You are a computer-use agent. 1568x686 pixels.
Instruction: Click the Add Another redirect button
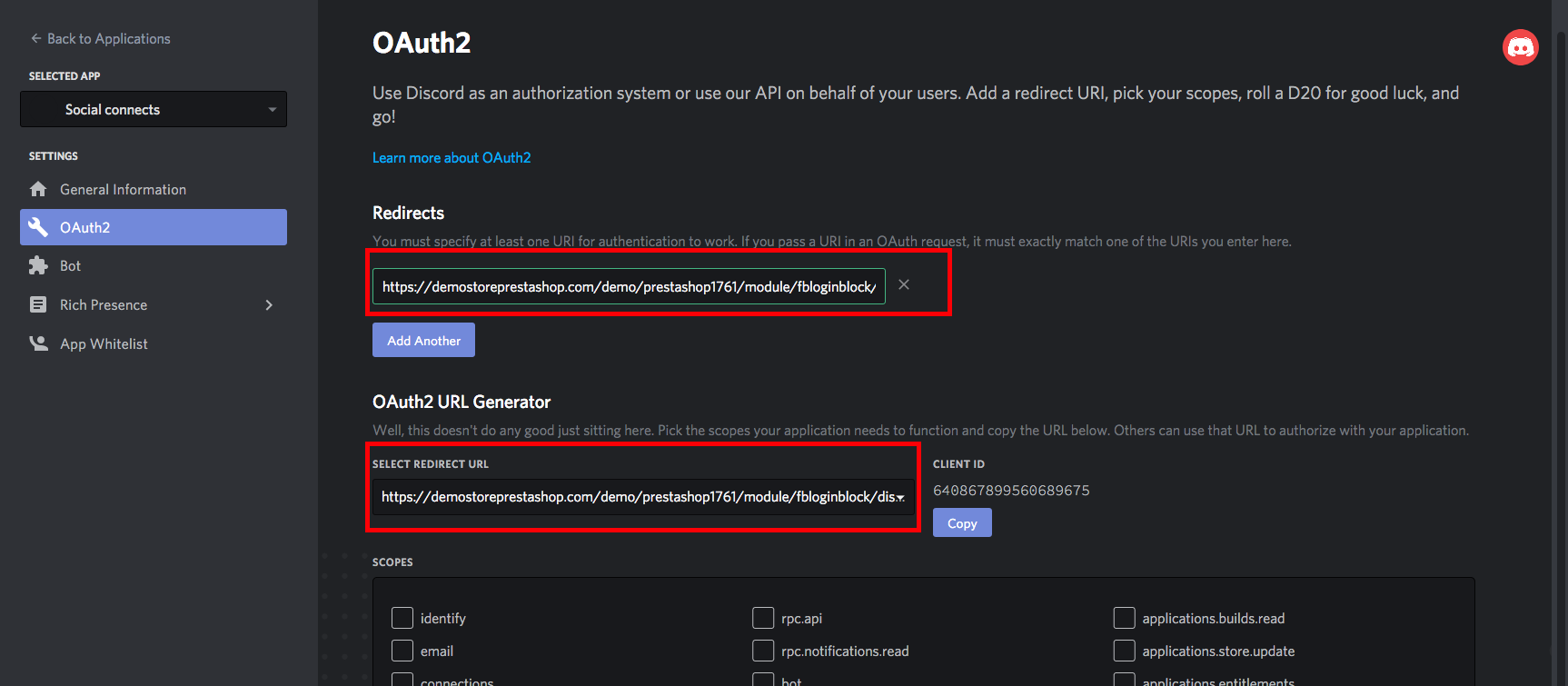click(x=423, y=340)
